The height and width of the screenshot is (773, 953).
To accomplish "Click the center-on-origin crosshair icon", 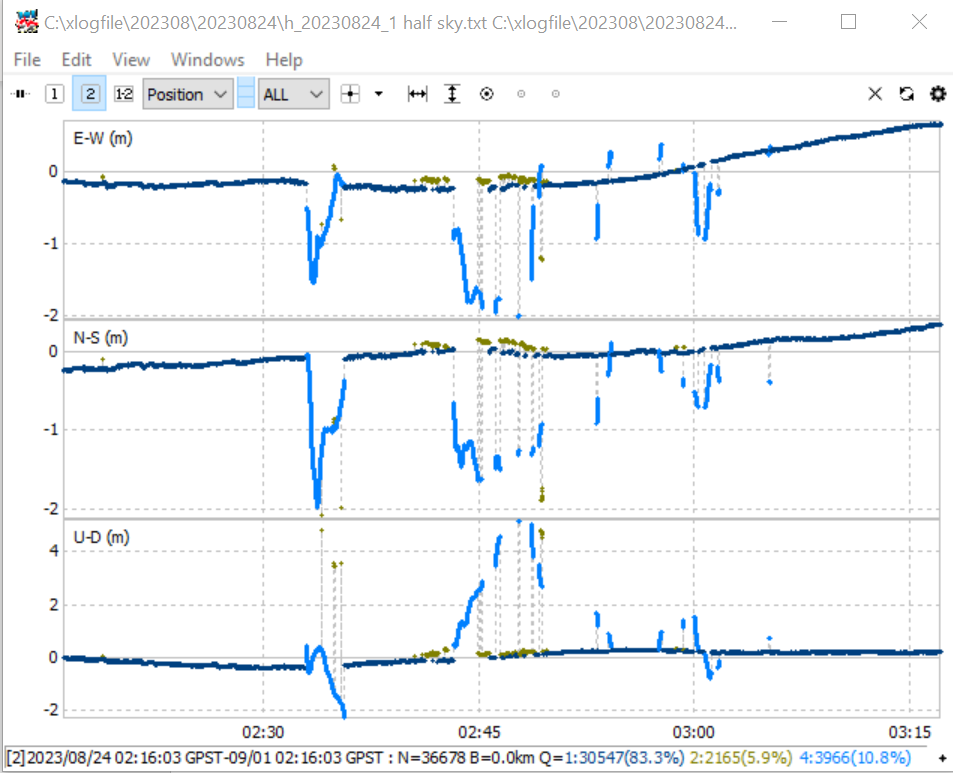I will pyautogui.click(x=350, y=94).
